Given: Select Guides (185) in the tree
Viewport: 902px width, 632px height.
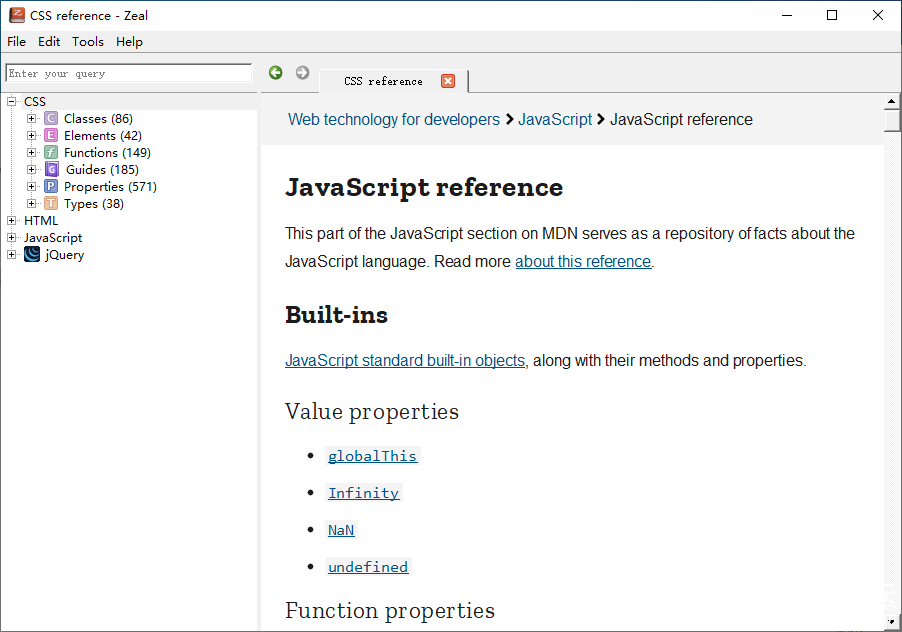Looking at the screenshot, I should (102, 170).
